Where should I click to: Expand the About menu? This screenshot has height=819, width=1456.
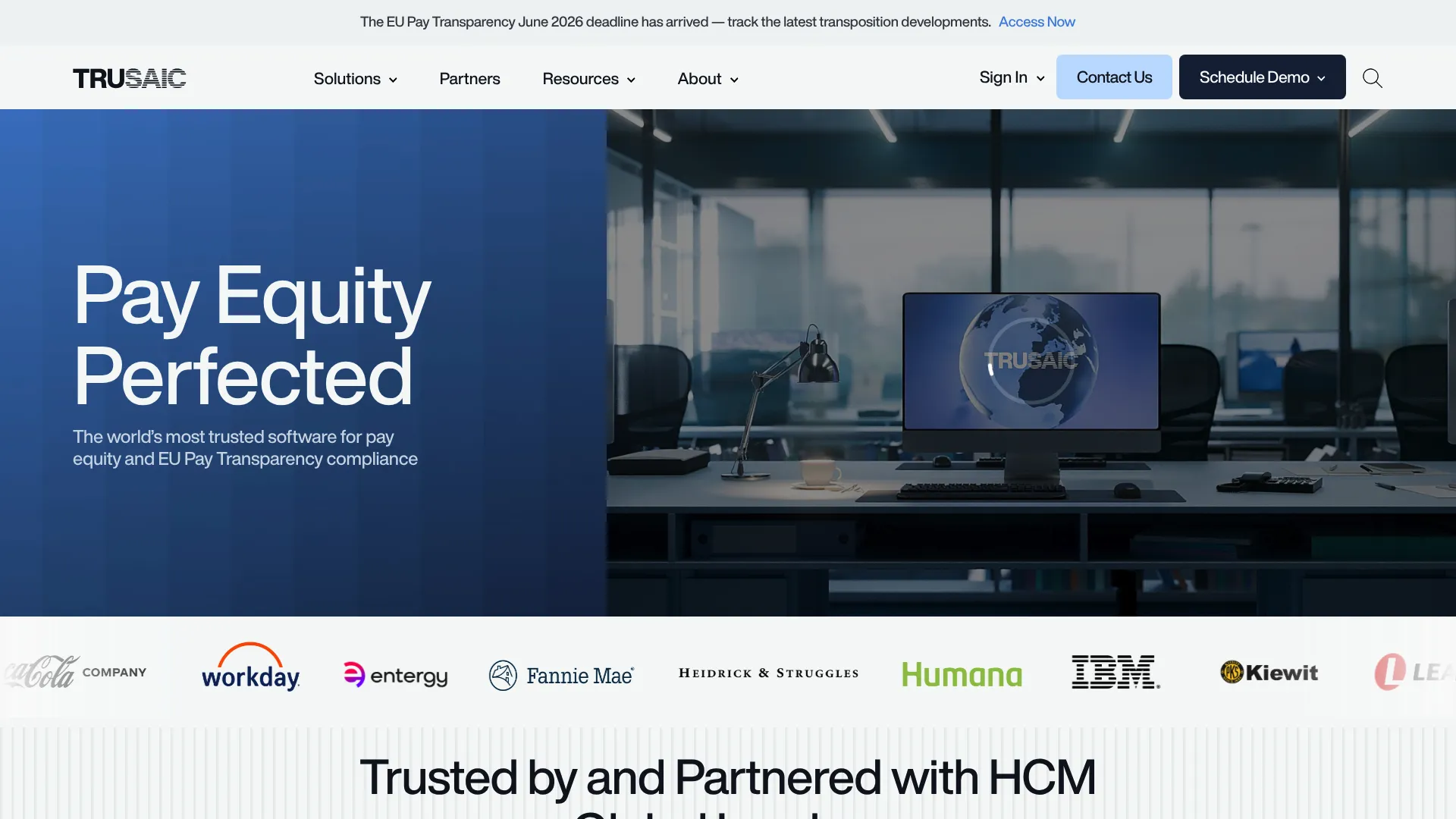708,79
